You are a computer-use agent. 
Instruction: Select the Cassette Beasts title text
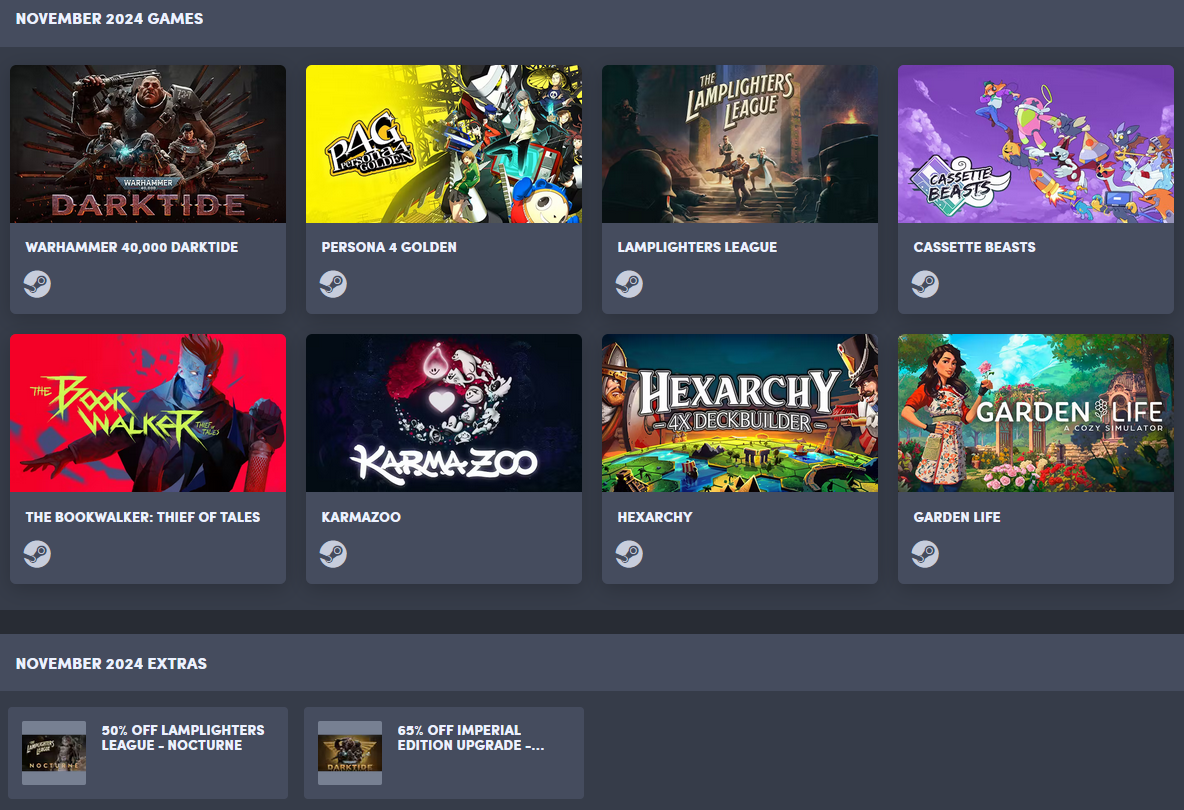click(x=974, y=247)
